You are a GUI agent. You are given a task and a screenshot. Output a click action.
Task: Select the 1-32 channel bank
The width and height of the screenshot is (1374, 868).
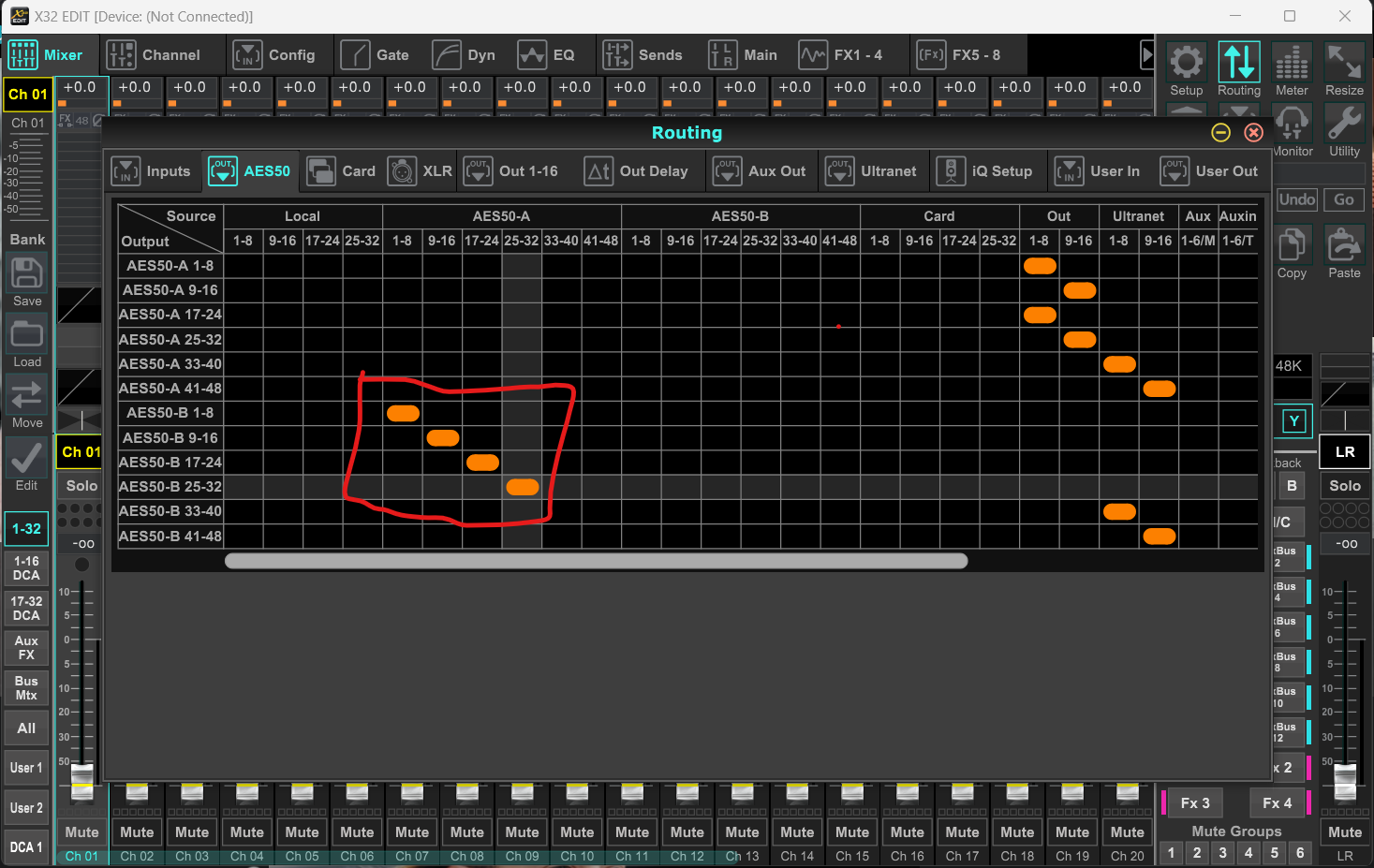[x=26, y=529]
